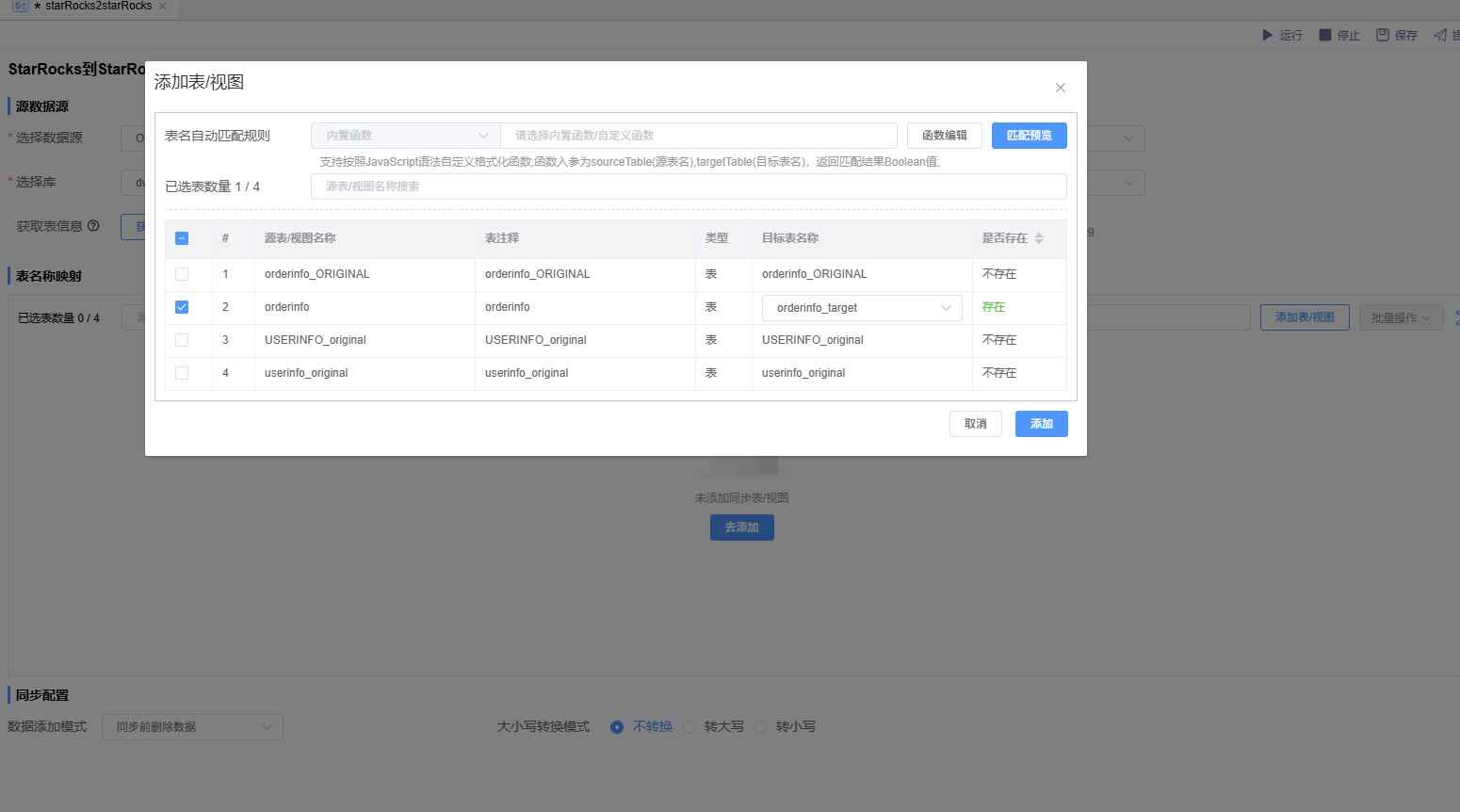Image resolution: width=1460 pixels, height=812 pixels.
Task: Click the 源表/视图名称搜索 search field
Action: click(688, 187)
